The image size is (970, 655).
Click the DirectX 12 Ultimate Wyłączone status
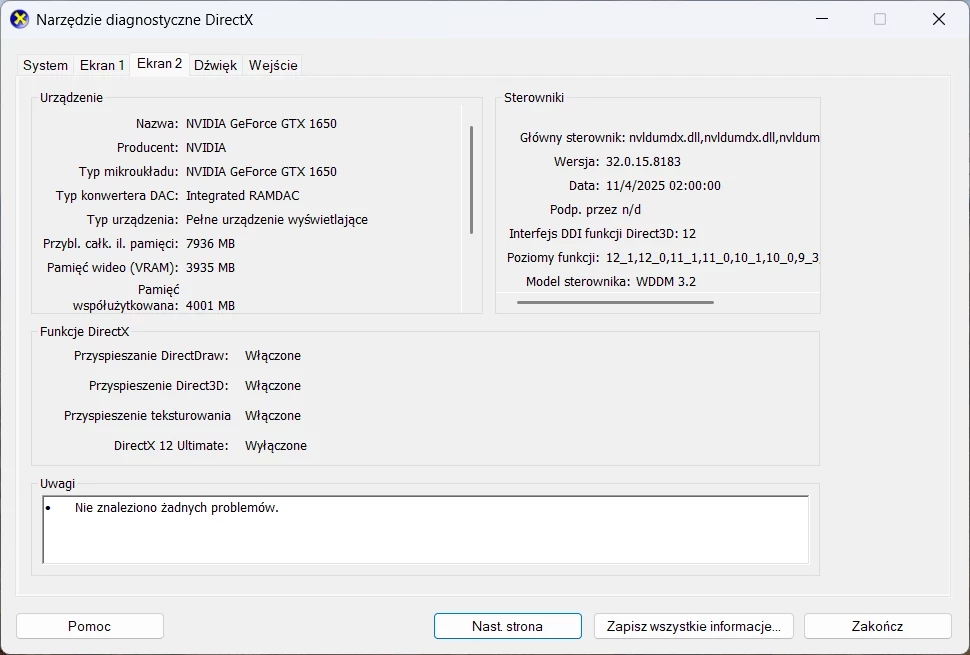[x=276, y=446]
